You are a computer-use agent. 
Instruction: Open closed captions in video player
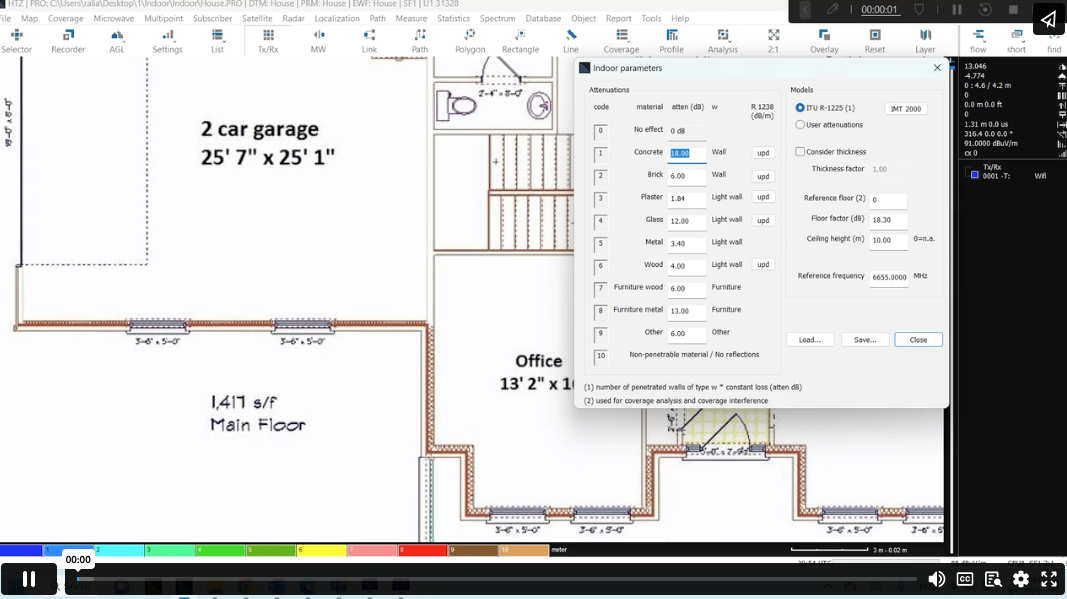(965, 579)
